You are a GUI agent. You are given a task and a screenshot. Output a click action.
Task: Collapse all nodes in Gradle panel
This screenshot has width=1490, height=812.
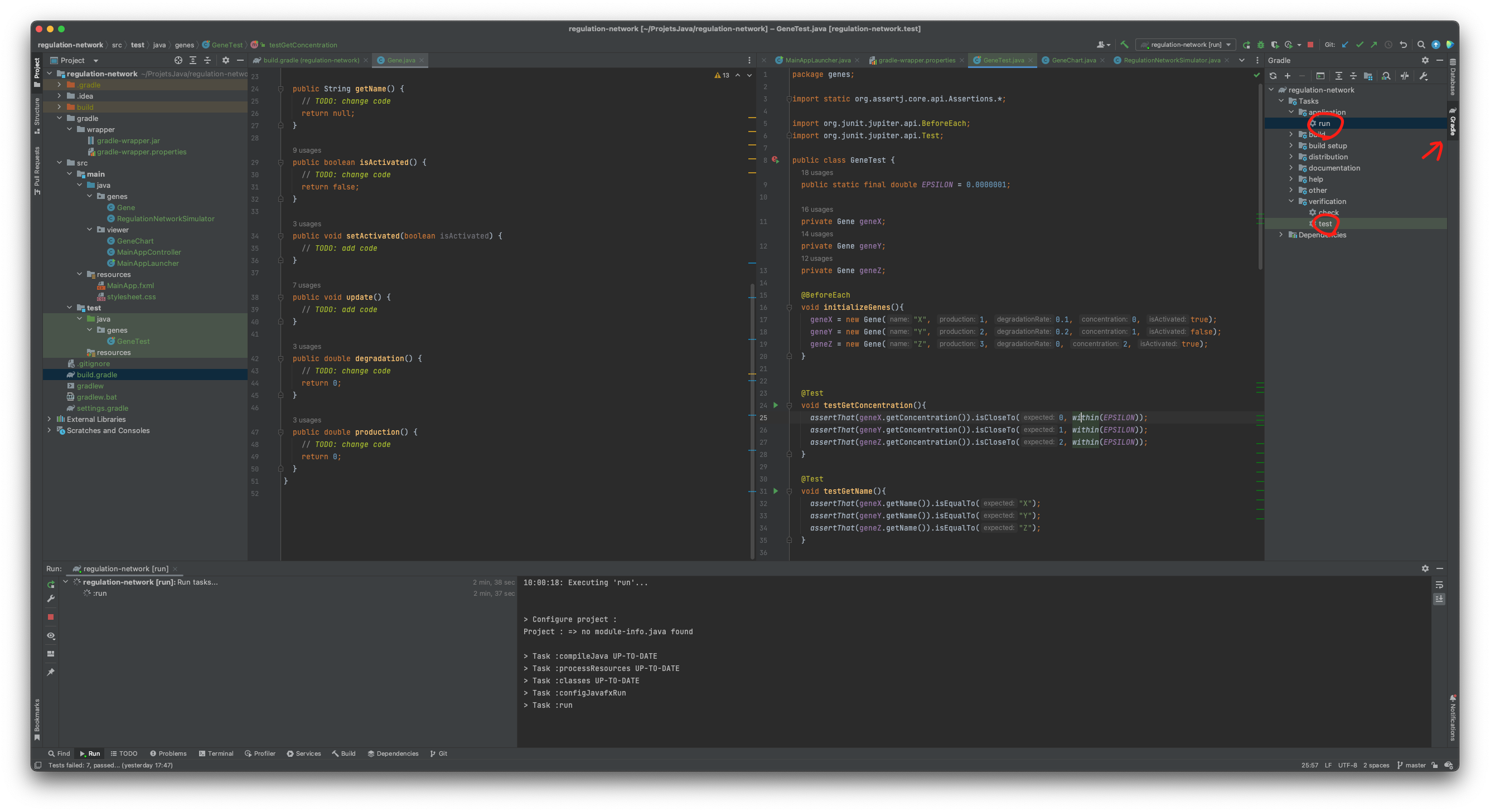[x=1353, y=76]
